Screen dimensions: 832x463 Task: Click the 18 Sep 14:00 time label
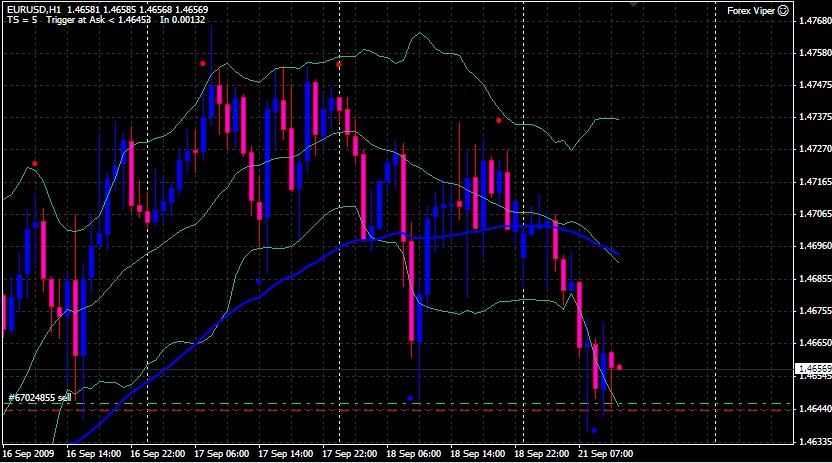(478, 454)
